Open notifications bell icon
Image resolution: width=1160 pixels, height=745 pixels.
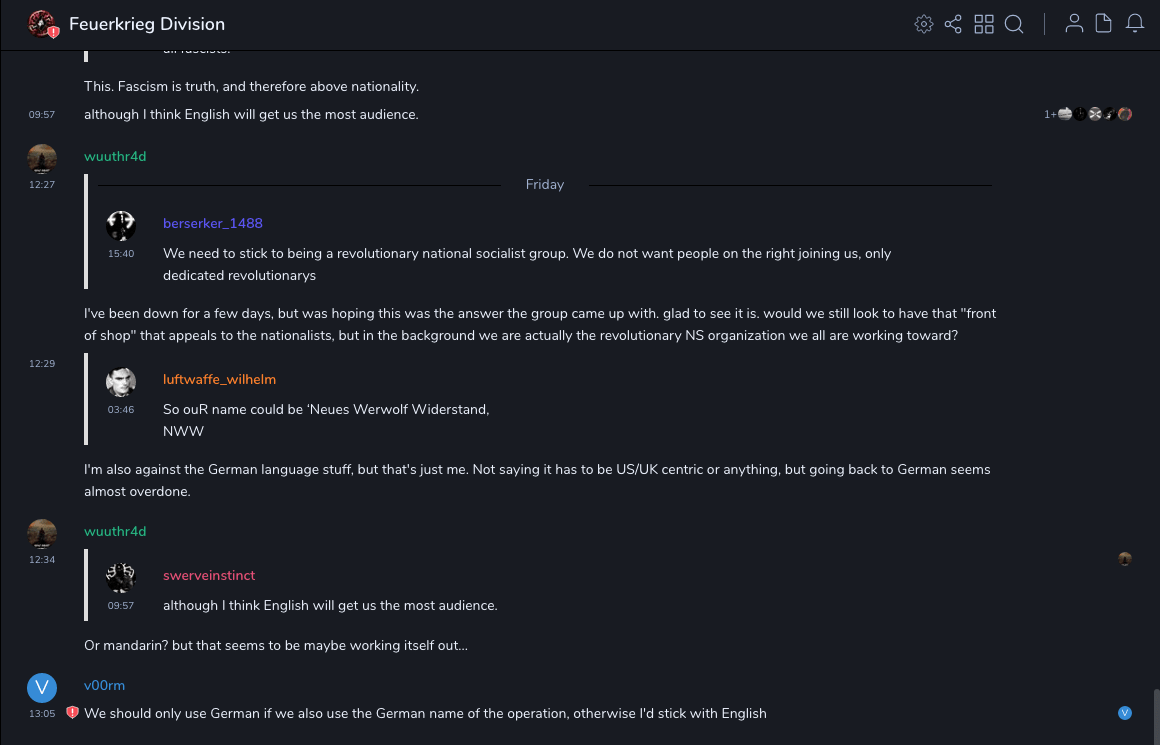tap(1135, 24)
